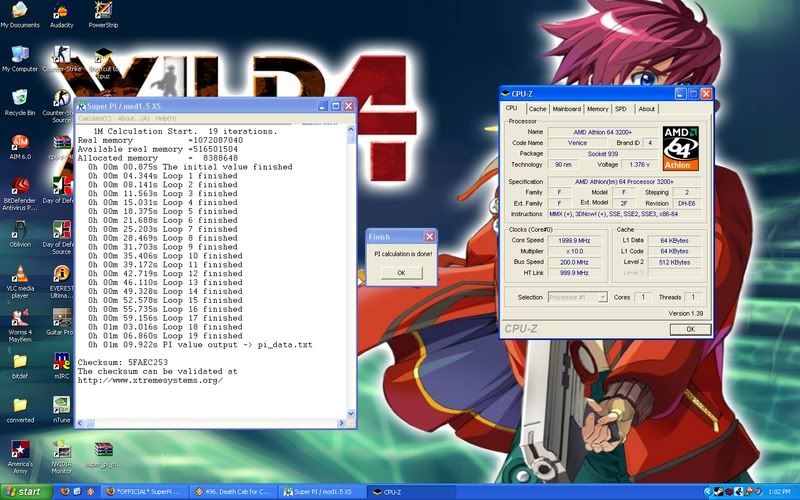Open the Day of Defeat Source shortcut
The width and height of the screenshot is (800, 500).
click(62, 238)
